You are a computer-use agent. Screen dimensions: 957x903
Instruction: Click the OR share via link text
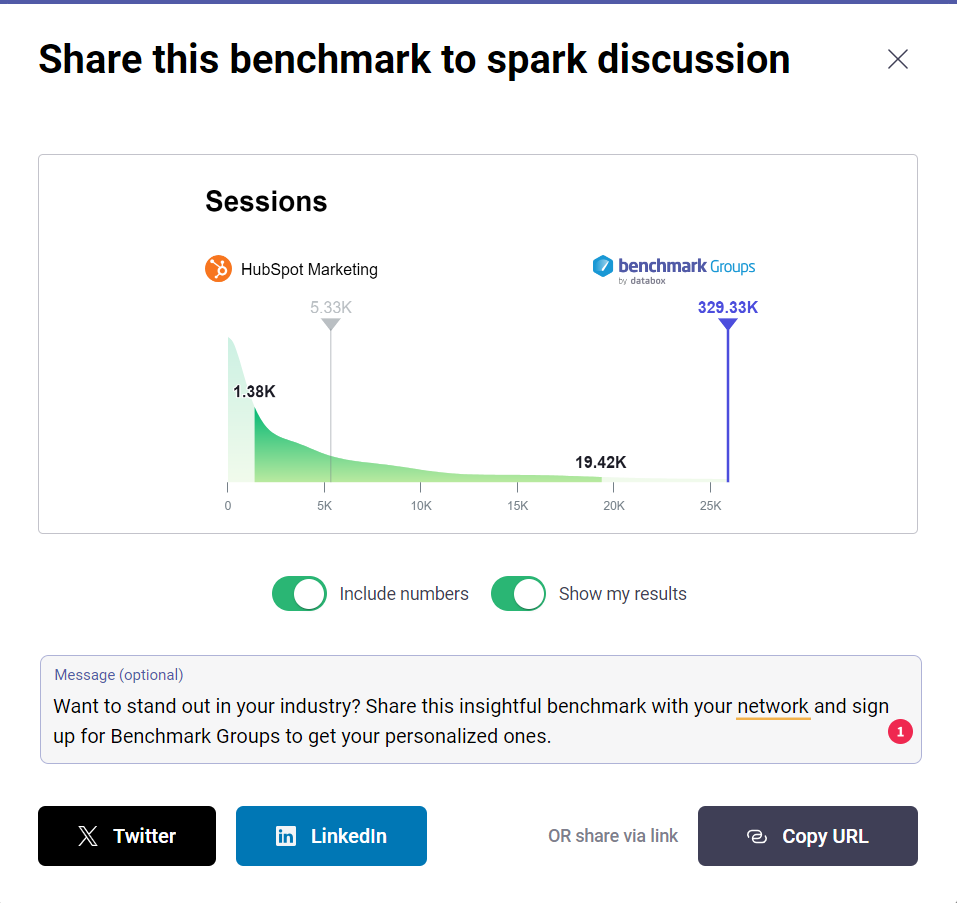pyautogui.click(x=613, y=836)
